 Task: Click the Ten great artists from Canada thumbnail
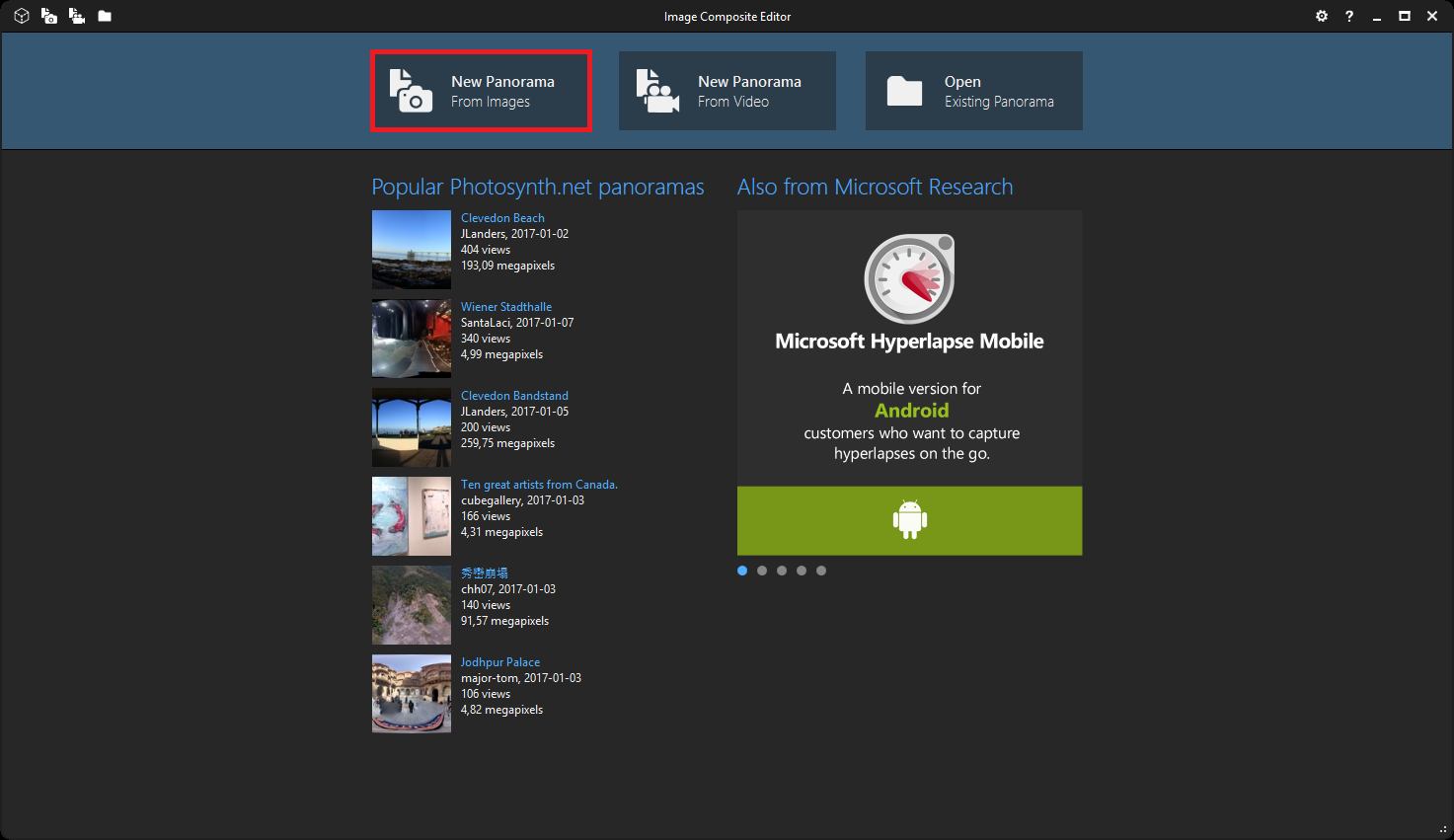(412, 516)
